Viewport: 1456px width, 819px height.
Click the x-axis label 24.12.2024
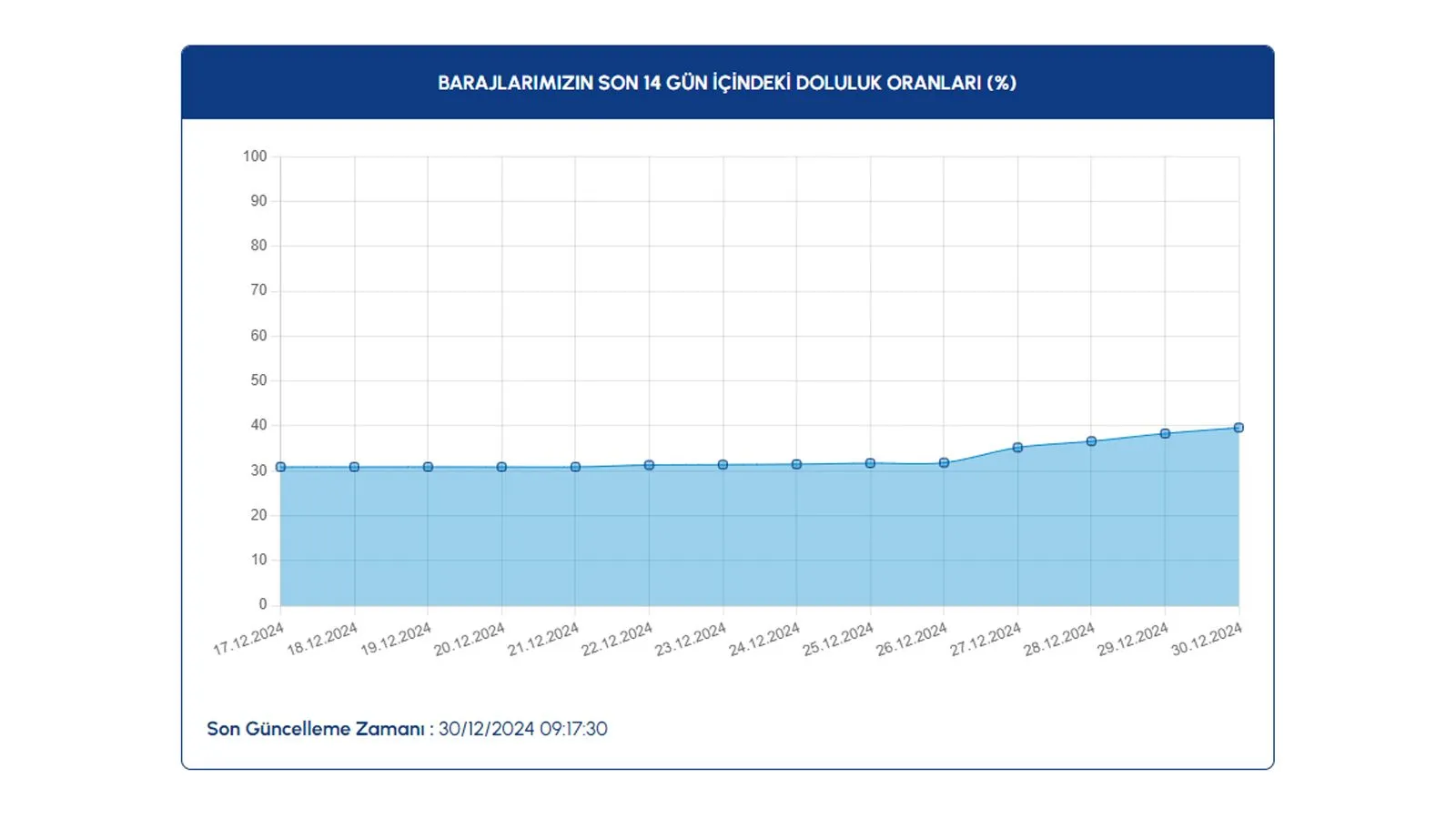click(764, 640)
